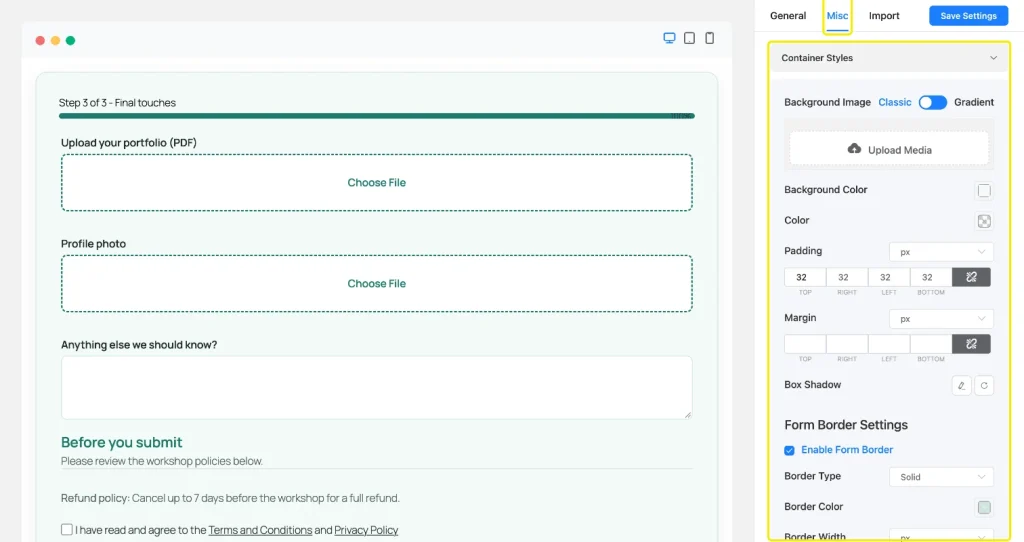Switch to mobile preview icon
This screenshot has width=1024, height=542.
tap(710, 39)
